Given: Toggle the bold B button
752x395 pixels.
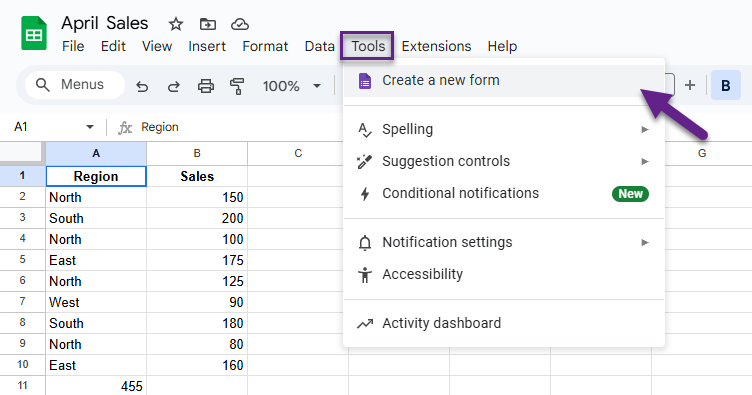Looking at the screenshot, I should coord(726,85).
